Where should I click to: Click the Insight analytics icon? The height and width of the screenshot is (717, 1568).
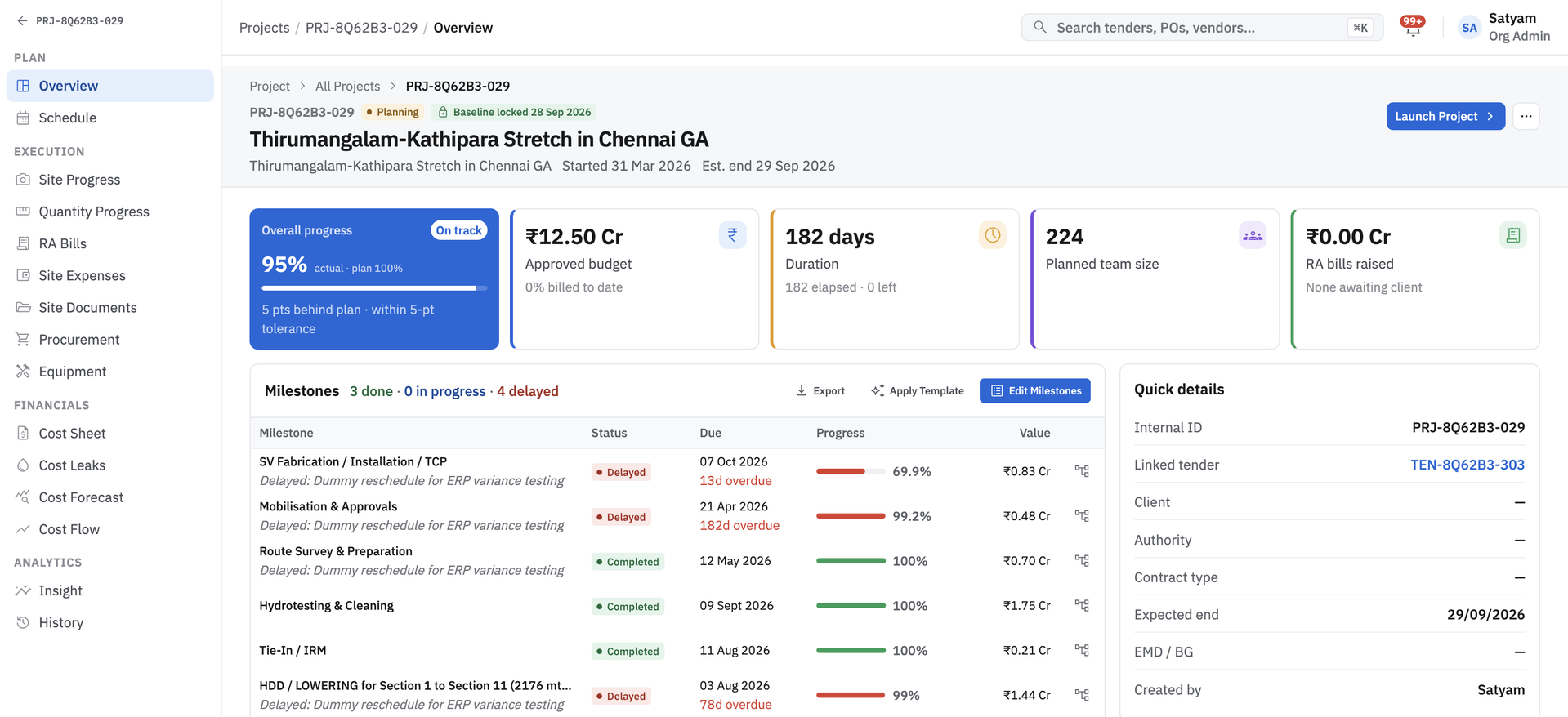23,590
